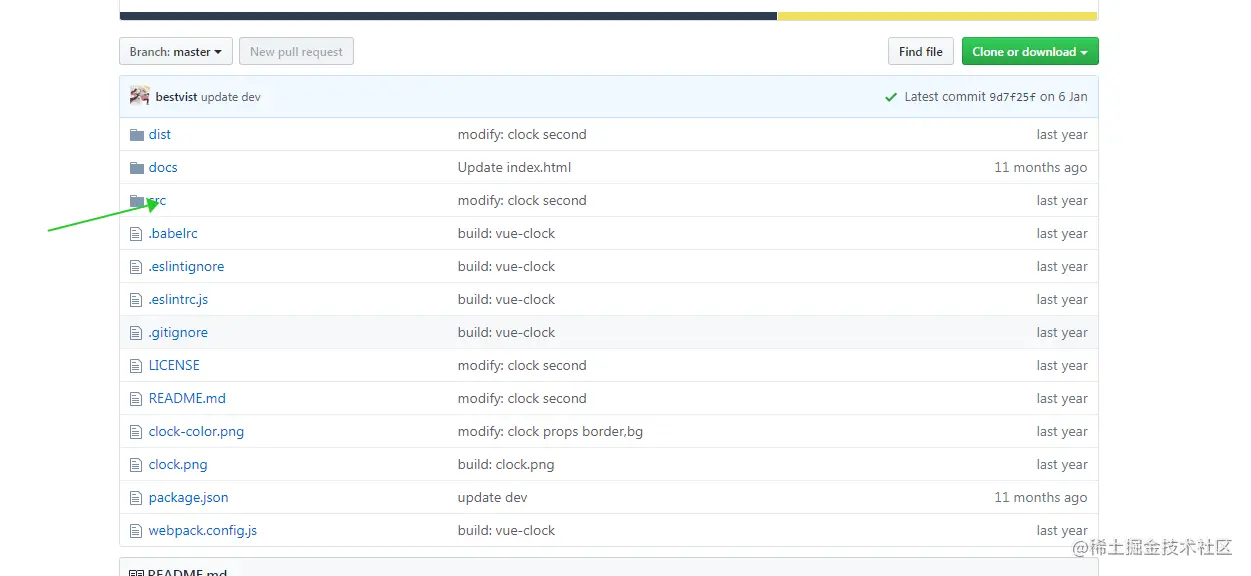This screenshot has width=1251, height=576.
Task: Open modify: clock props border,bg commit
Action: click(x=550, y=432)
